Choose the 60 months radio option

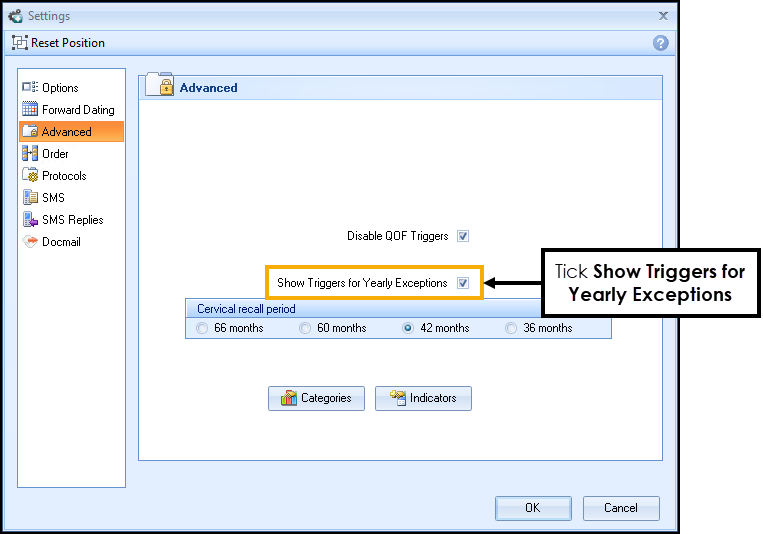(x=306, y=328)
